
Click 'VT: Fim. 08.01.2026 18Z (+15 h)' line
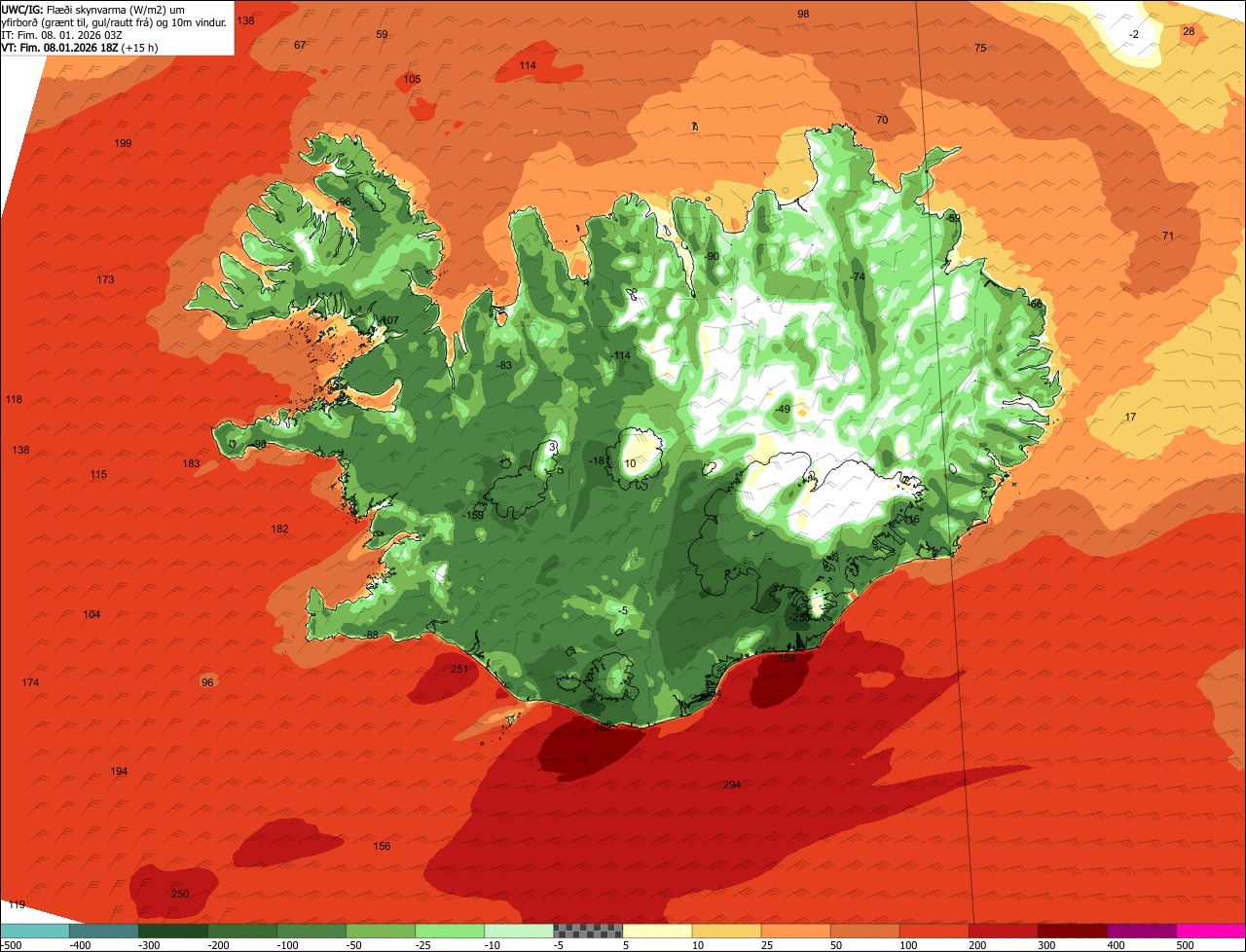pyautogui.click(x=80, y=47)
